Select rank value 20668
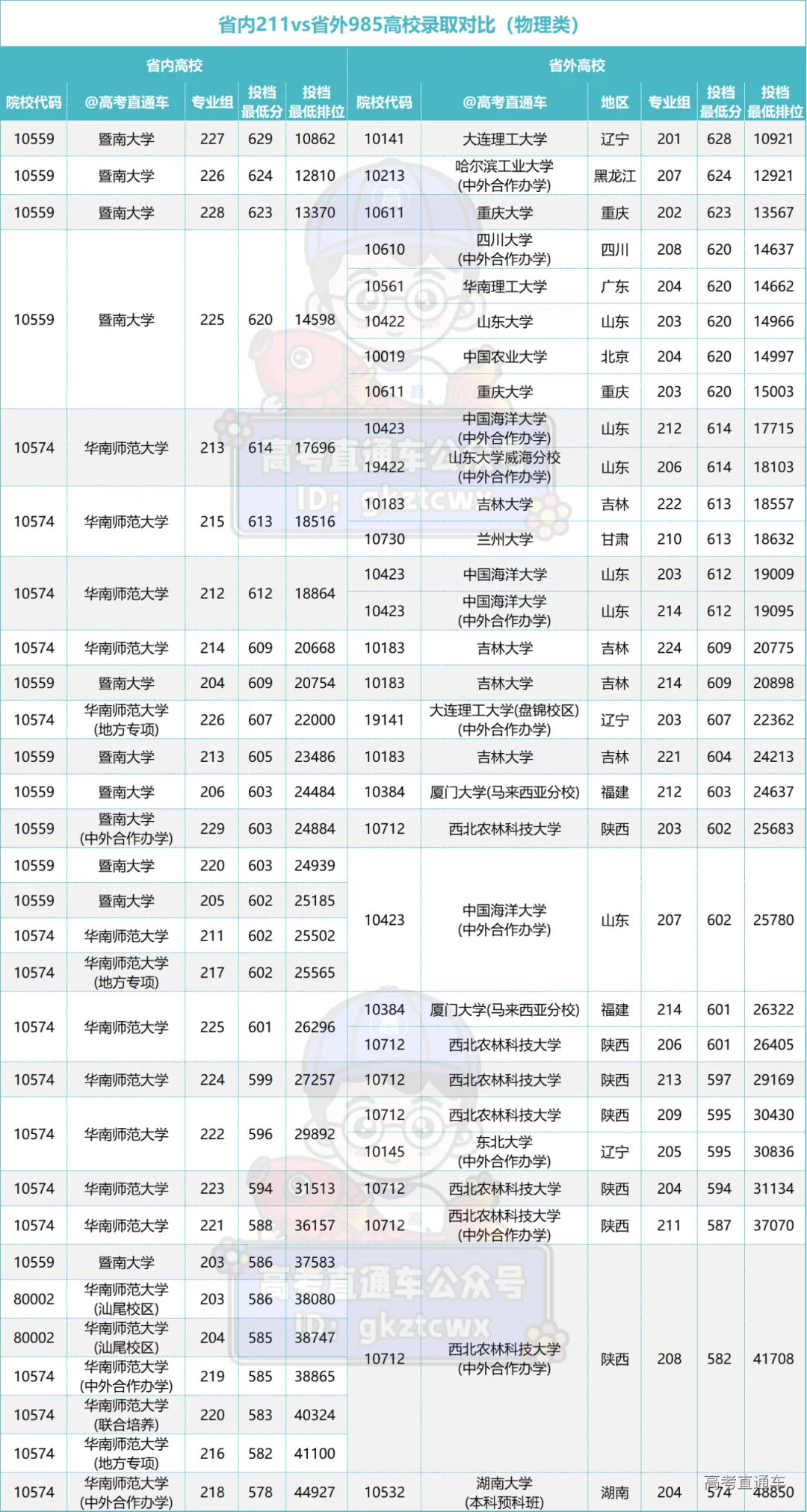 pyautogui.click(x=315, y=648)
